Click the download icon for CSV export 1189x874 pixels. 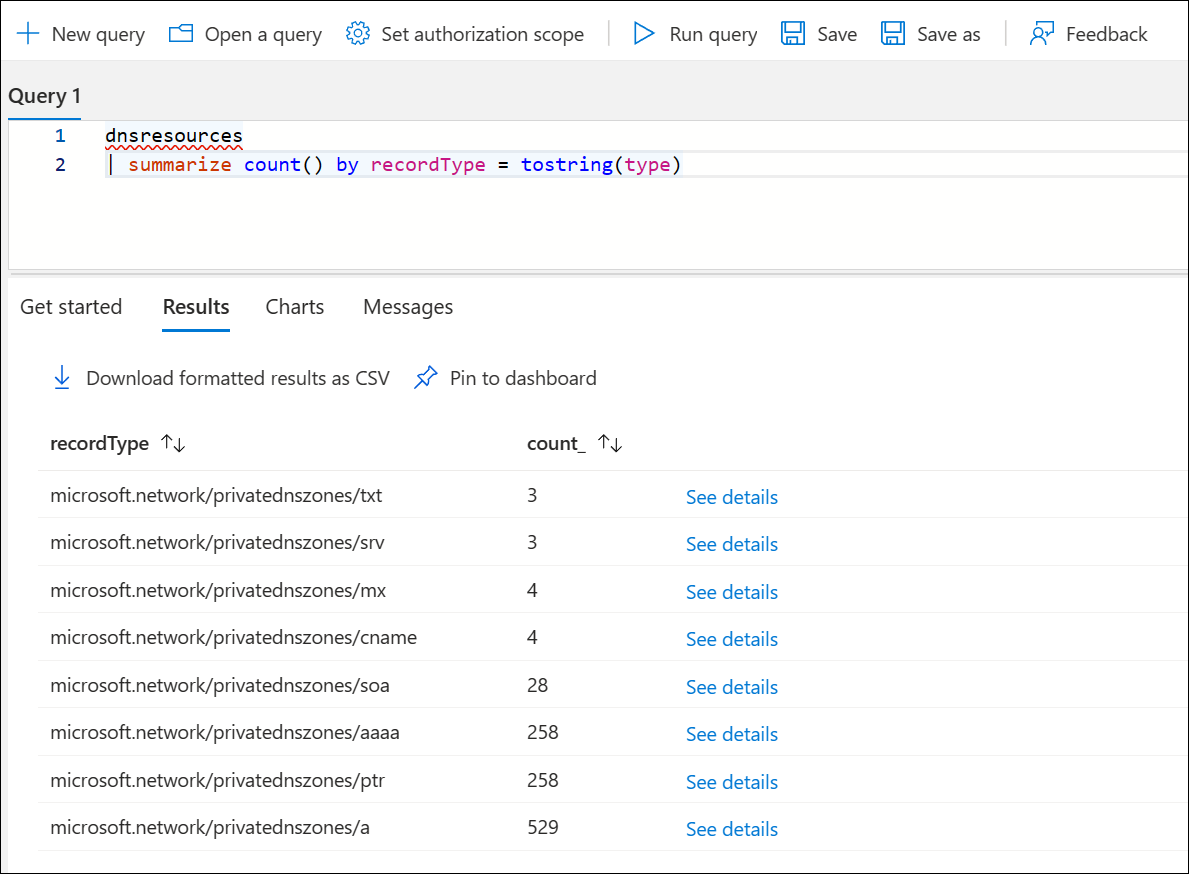pyautogui.click(x=62, y=377)
